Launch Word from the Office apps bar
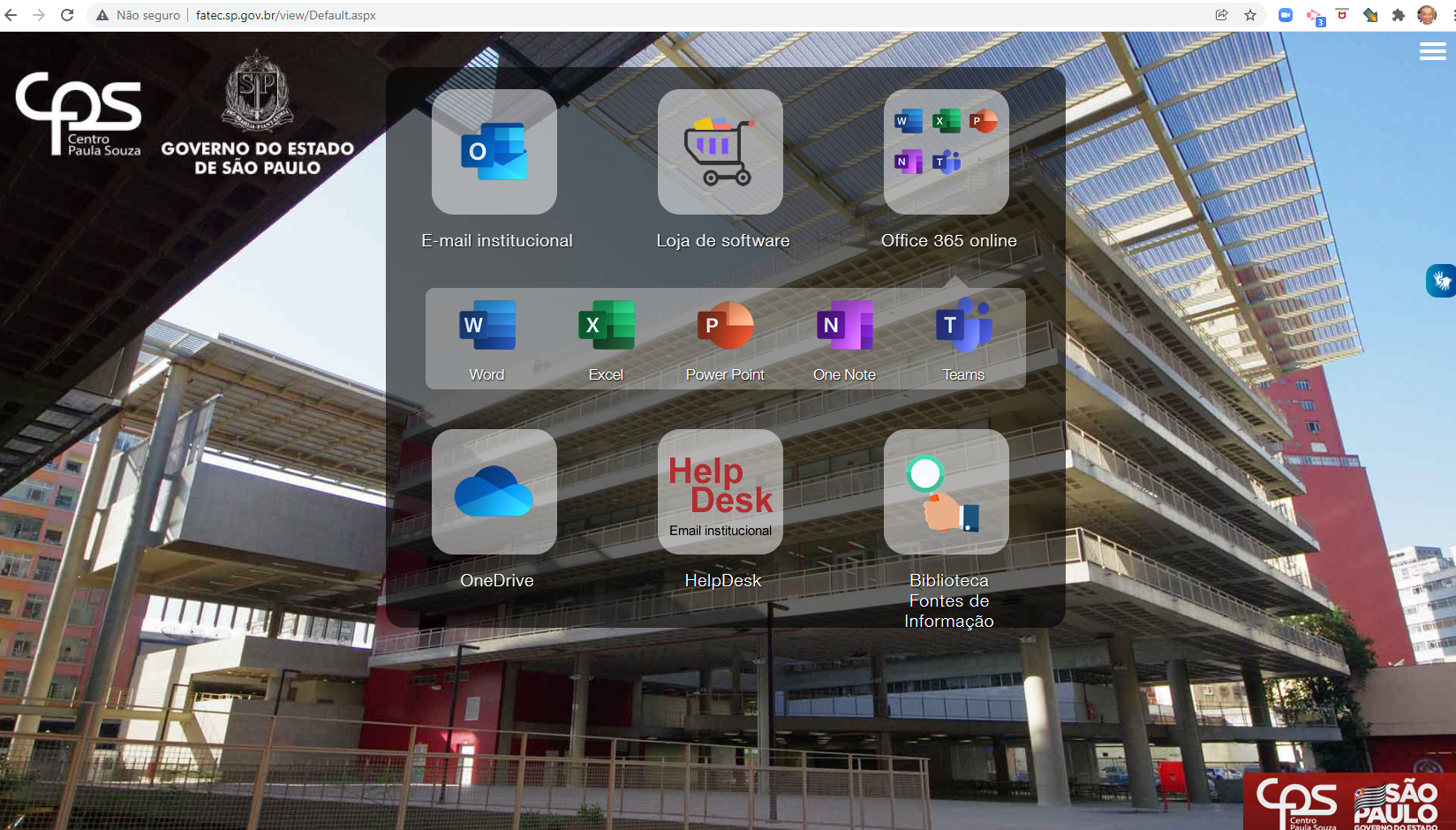 (487, 340)
